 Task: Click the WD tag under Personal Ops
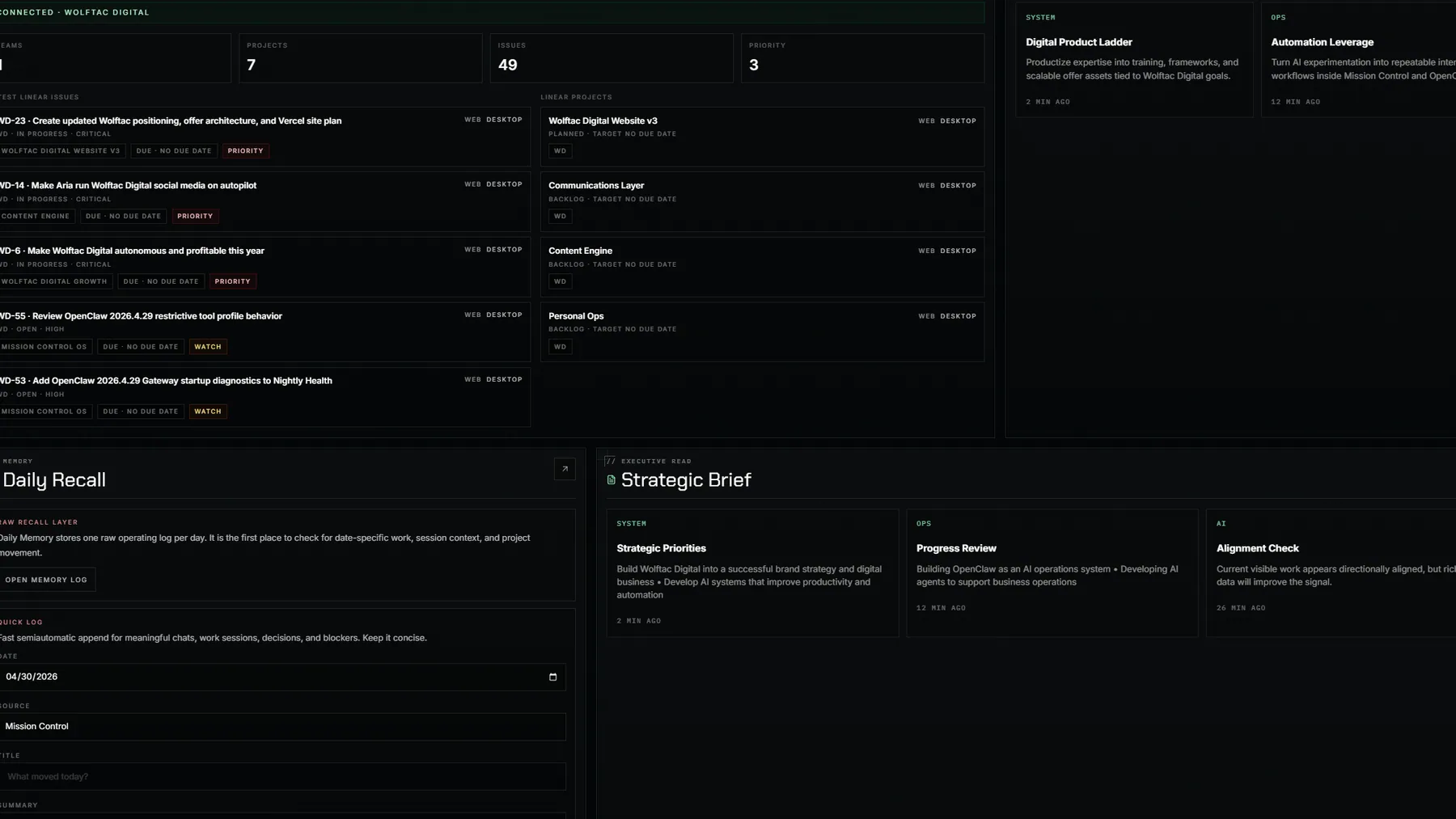pos(561,347)
